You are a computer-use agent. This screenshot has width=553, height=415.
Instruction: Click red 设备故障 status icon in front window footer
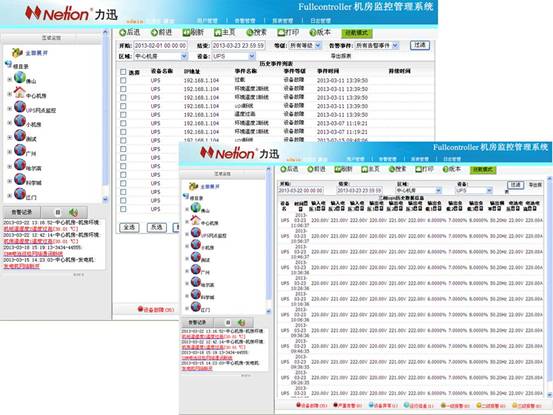(299, 405)
